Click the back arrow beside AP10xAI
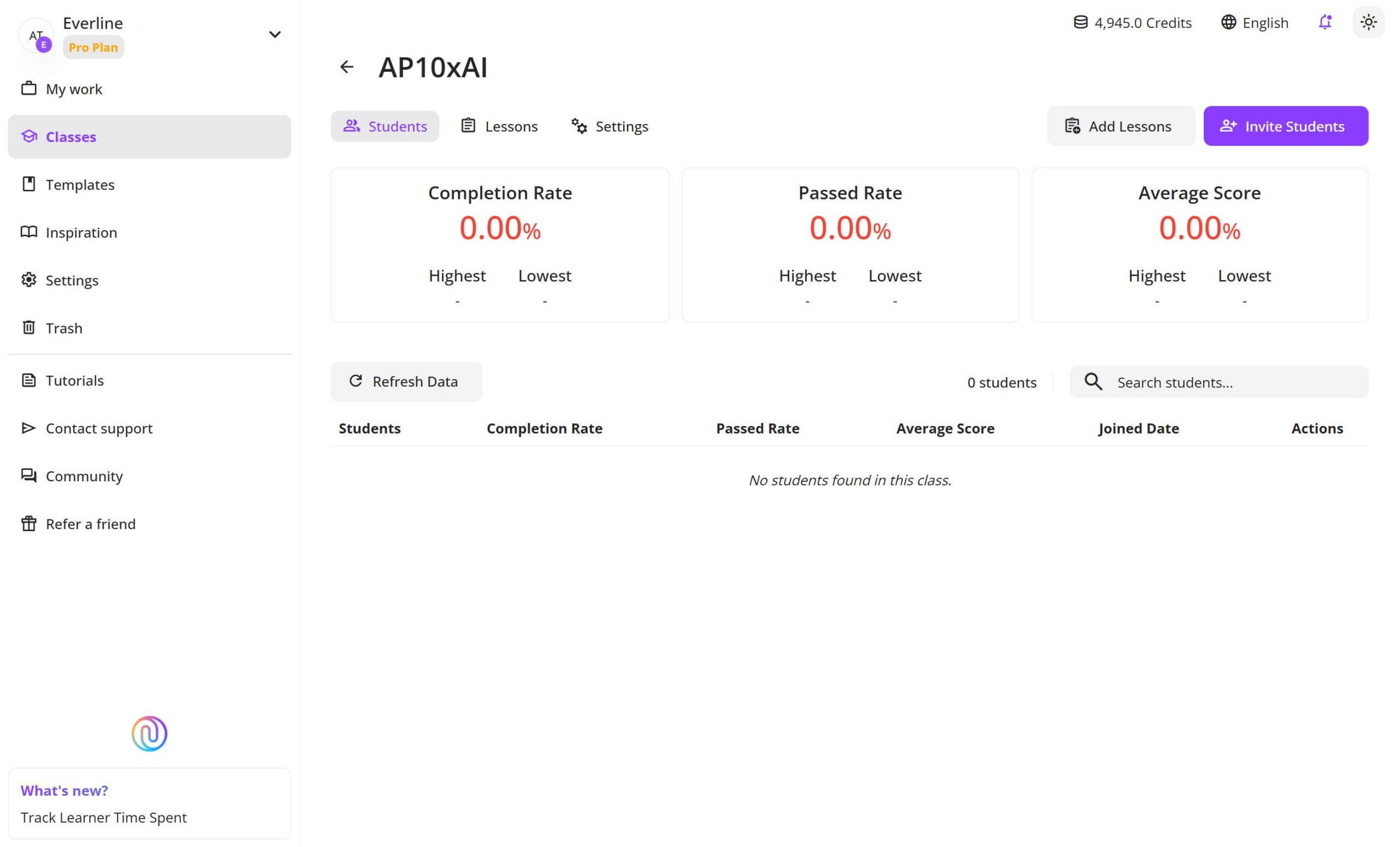The height and width of the screenshot is (847, 1400). pyautogui.click(x=347, y=67)
